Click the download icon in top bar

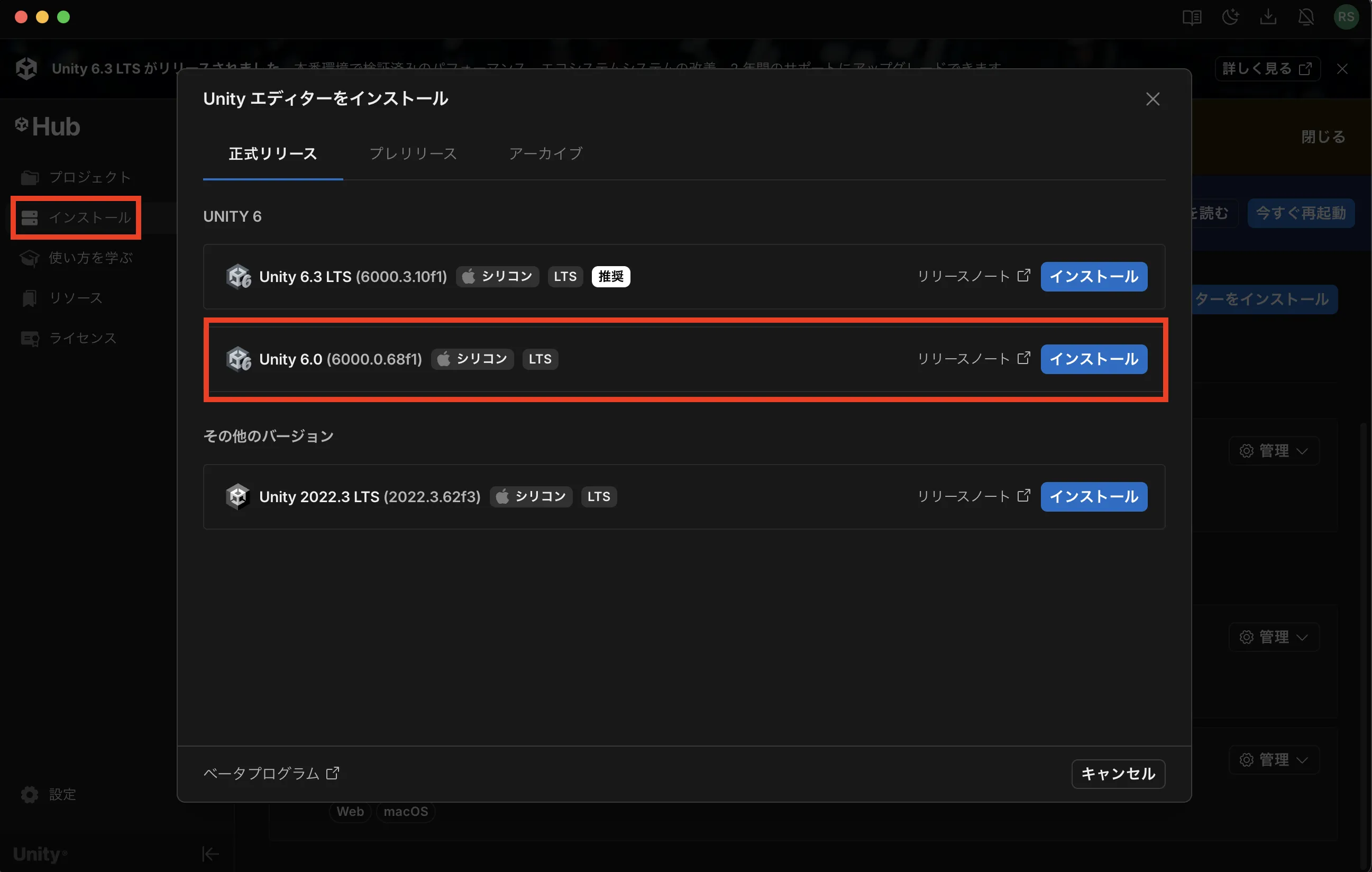tap(1268, 17)
